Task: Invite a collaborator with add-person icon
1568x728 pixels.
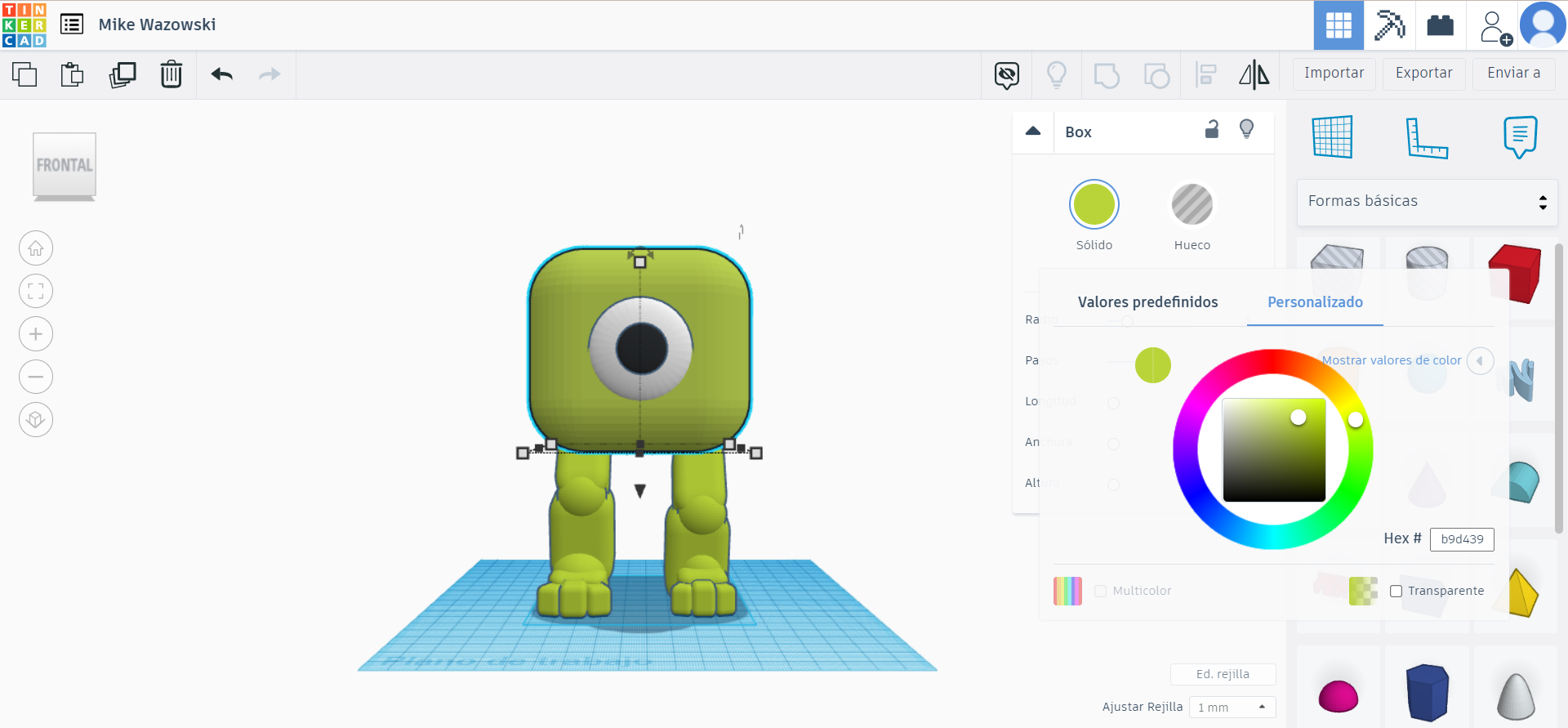Action: (1494, 27)
